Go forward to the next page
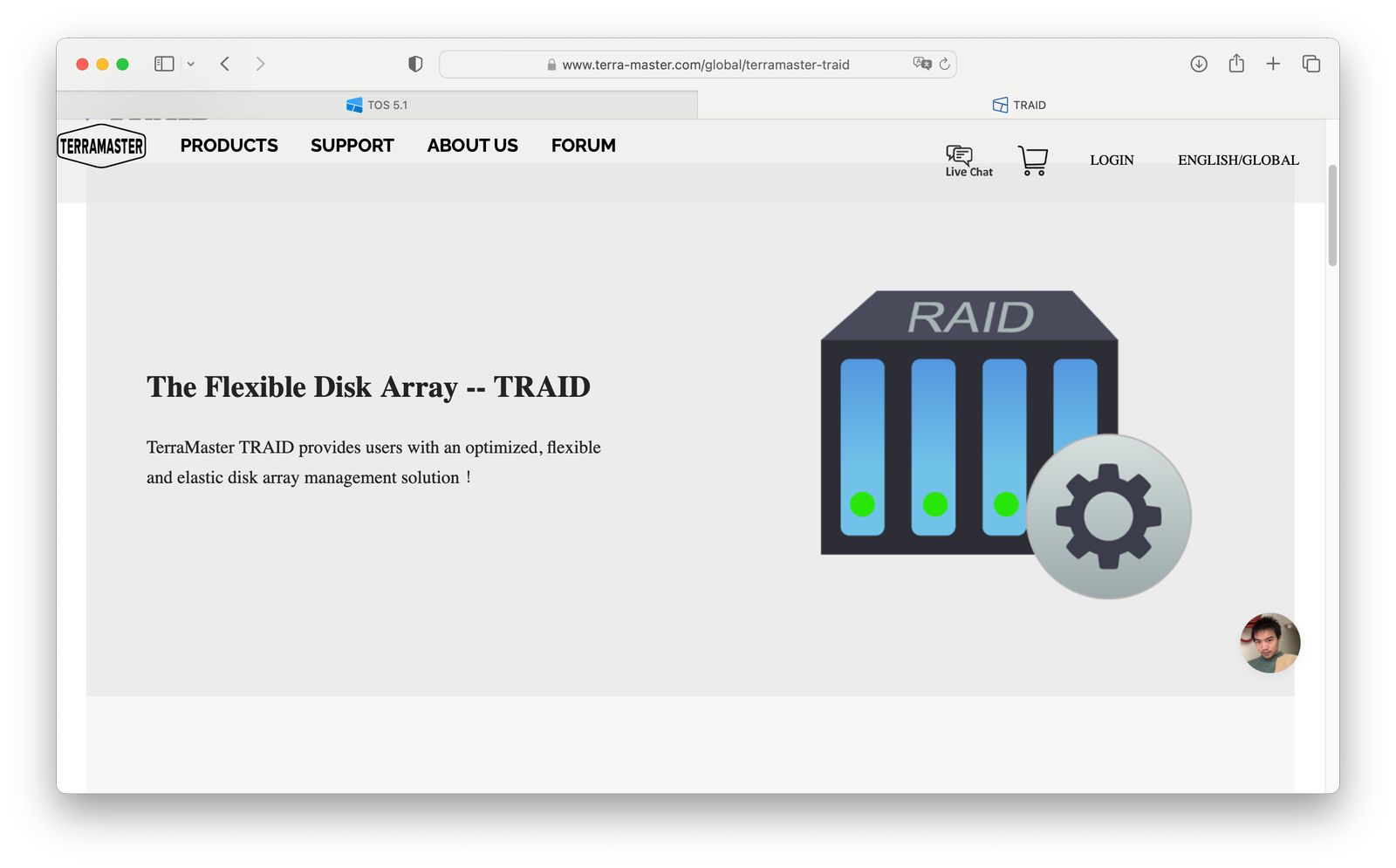 [x=260, y=64]
